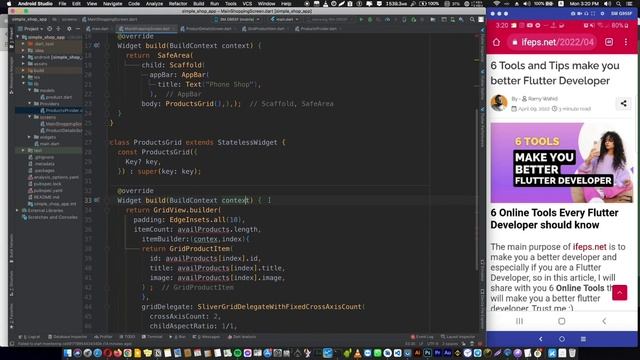Open Project panel gear options
Image resolution: width=640 pixels, height=360 pixels.
point(69,29)
